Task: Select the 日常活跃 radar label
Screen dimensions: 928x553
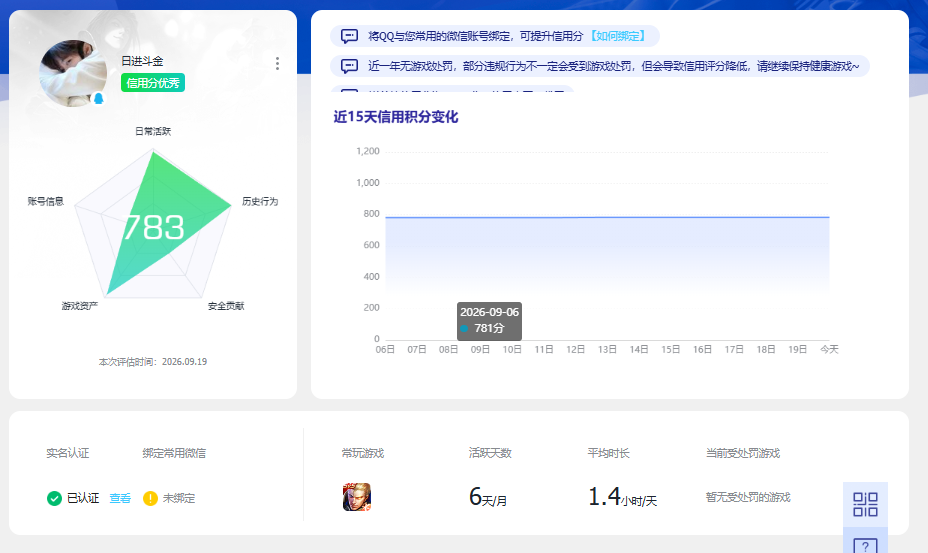Action: [x=153, y=131]
